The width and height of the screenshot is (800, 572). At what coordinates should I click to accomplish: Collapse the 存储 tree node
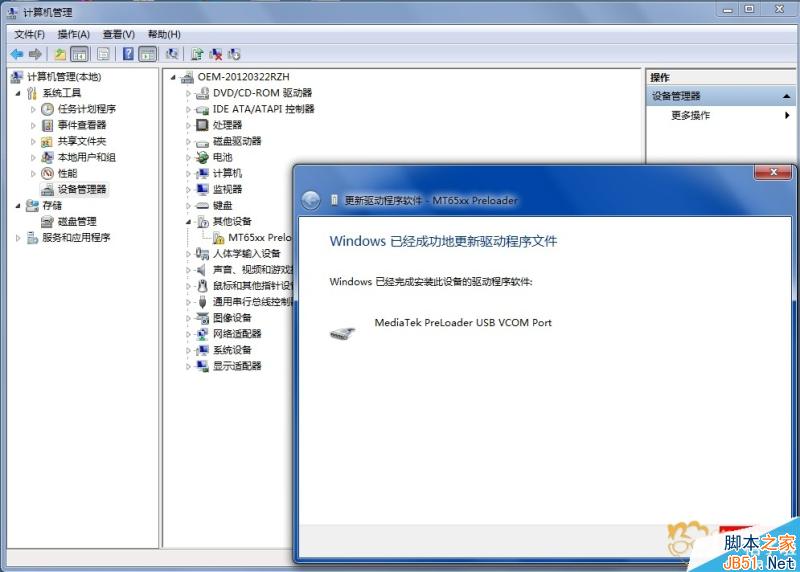pyautogui.click(x=18, y=206)
